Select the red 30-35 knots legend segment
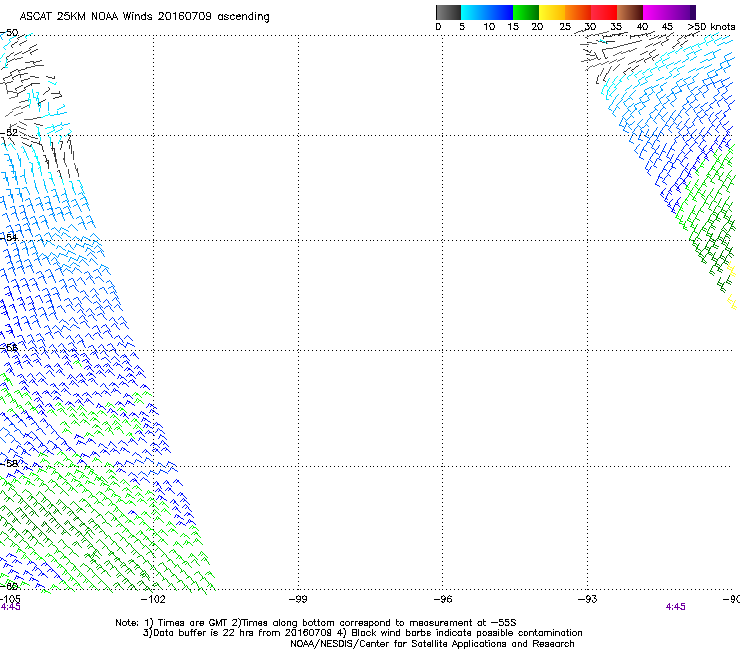 click(x=604, y=12)
